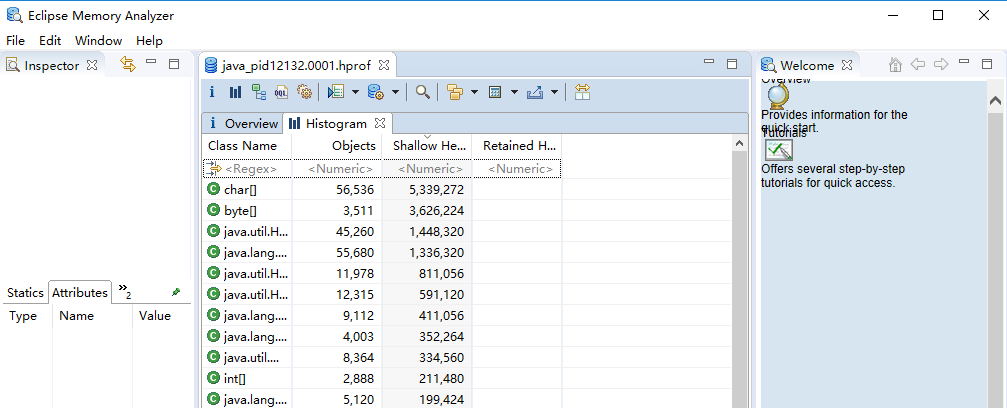Switch to the Statics tab

25,293
